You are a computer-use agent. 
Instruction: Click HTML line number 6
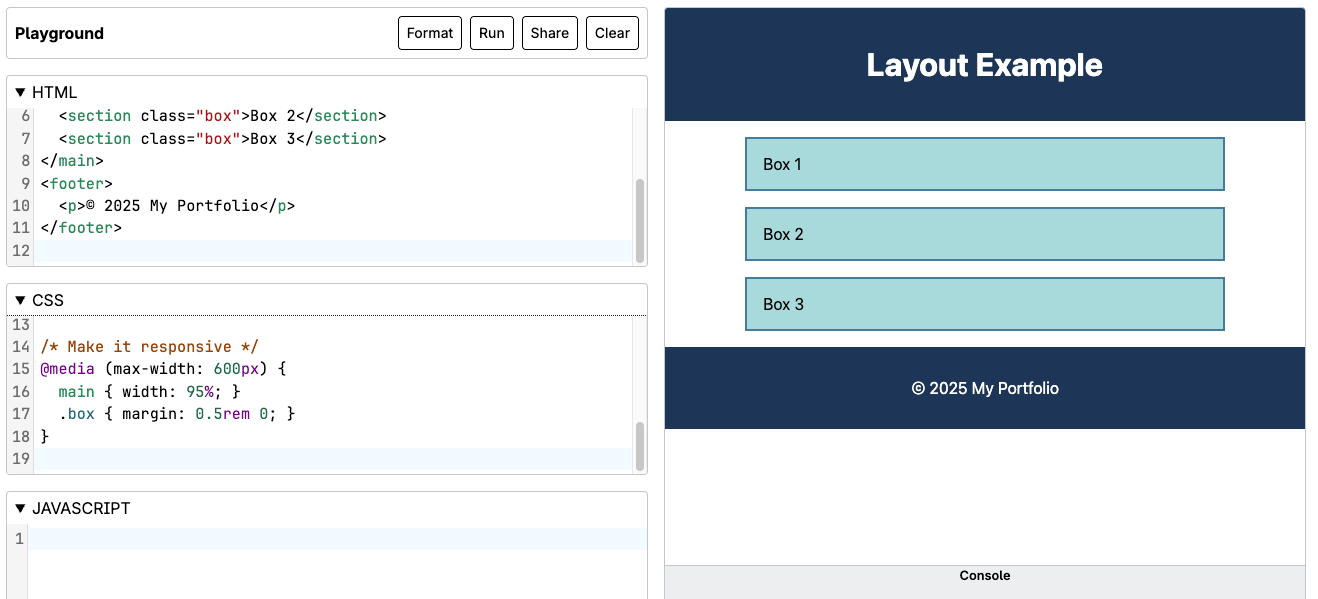click(x=25, y=116)
